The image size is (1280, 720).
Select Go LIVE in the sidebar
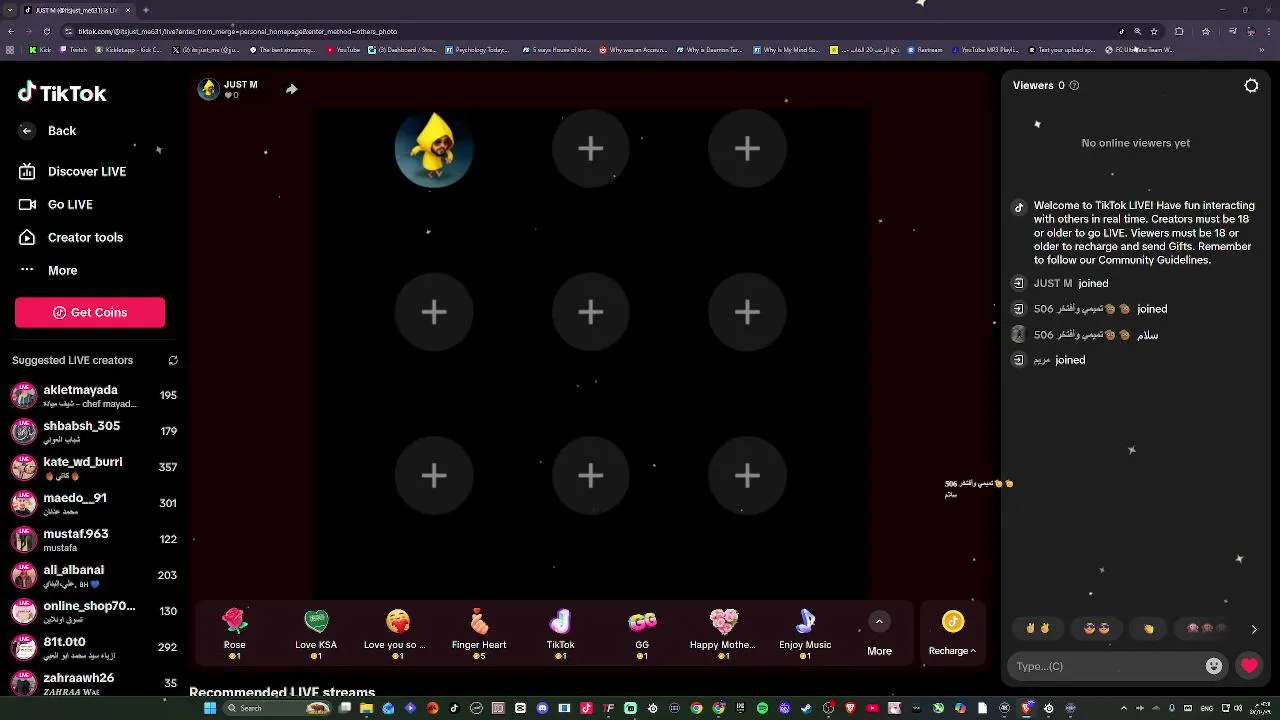56,205
